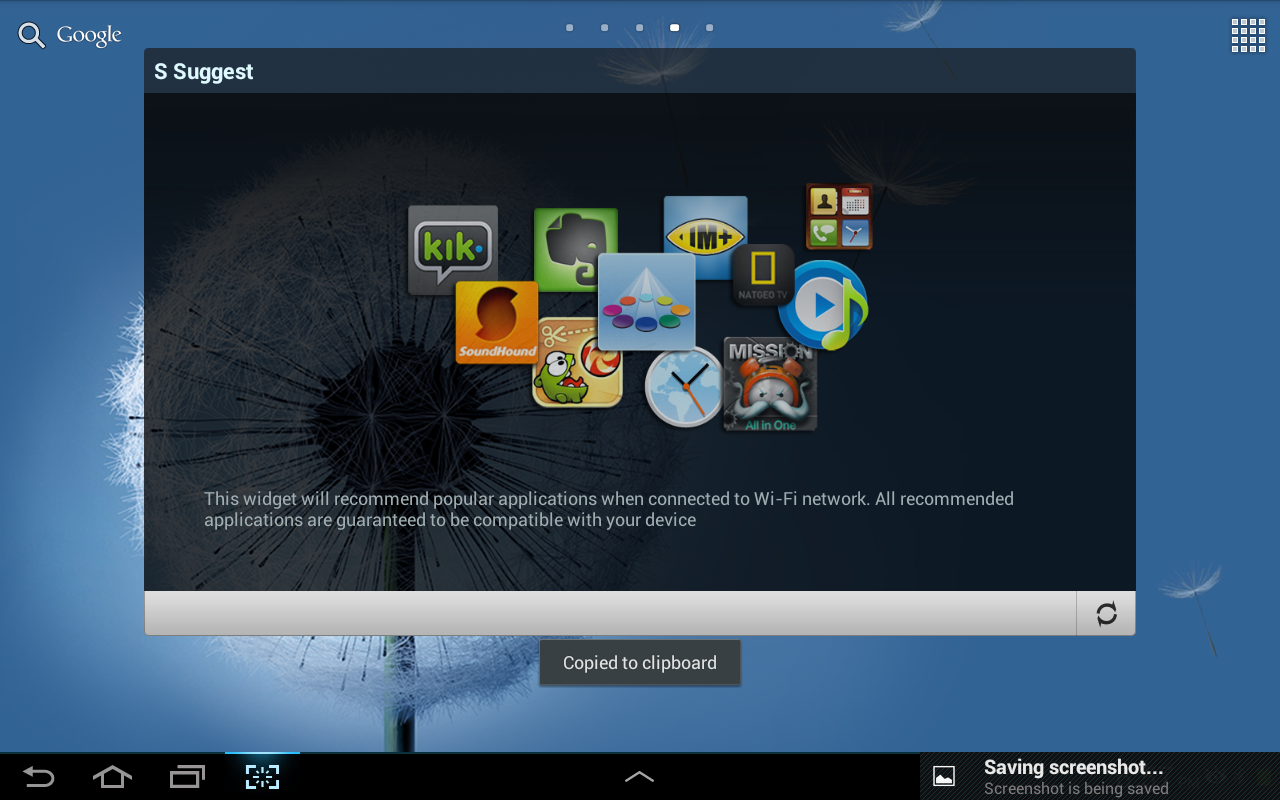The width and height of the screenshot is (1280, 800).
Task: Open the Nat Geo TV icon
Action: coord(762,275)
